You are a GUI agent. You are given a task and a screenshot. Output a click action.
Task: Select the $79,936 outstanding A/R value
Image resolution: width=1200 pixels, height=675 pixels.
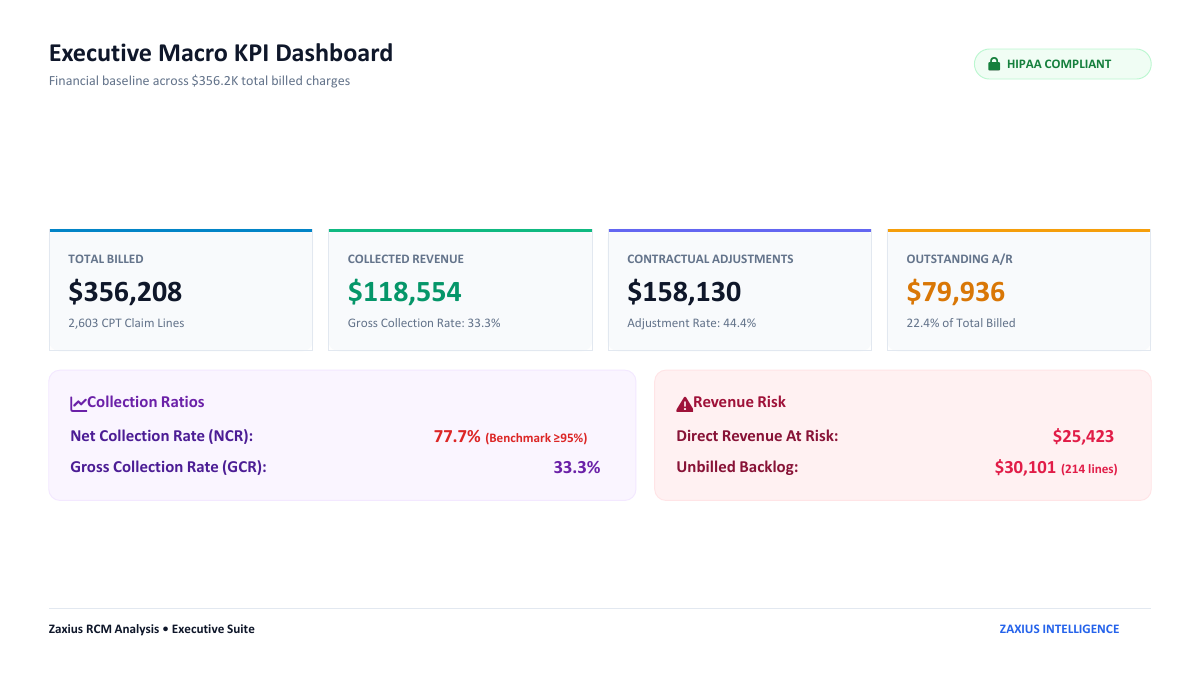tap(956, 291)
